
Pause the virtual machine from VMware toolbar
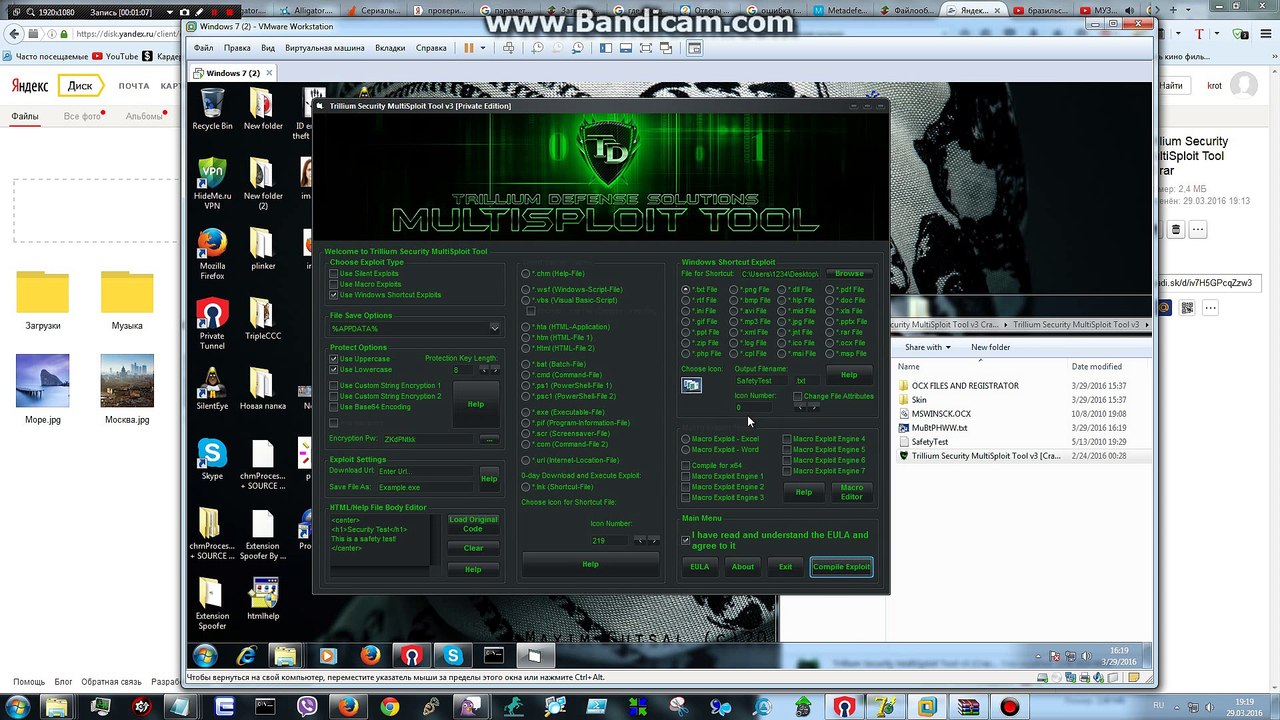point(468,48)
